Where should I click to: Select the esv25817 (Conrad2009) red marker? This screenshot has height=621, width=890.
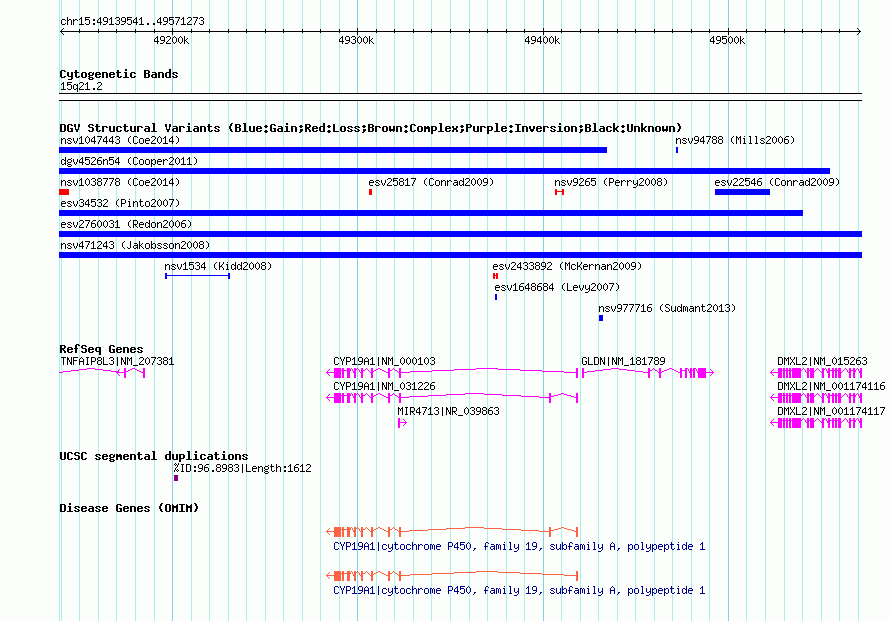371,192
